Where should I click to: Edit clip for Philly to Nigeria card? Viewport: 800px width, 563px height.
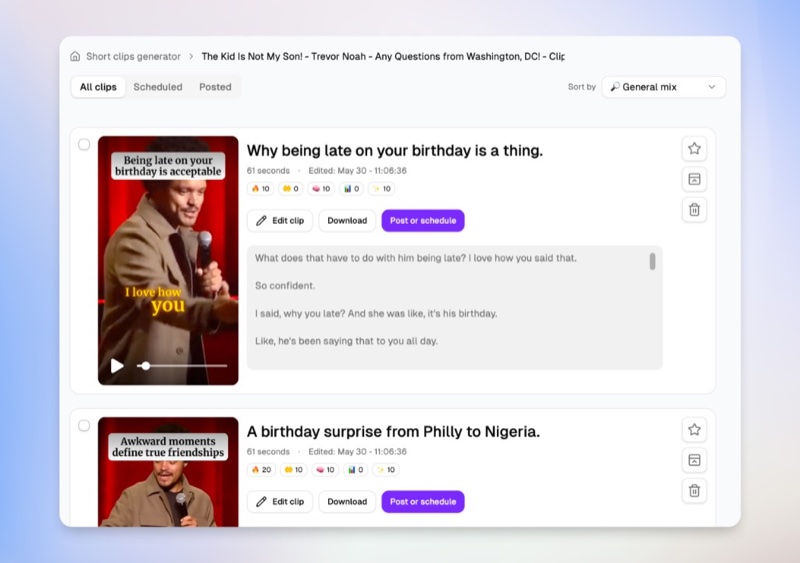coord(280,502)
